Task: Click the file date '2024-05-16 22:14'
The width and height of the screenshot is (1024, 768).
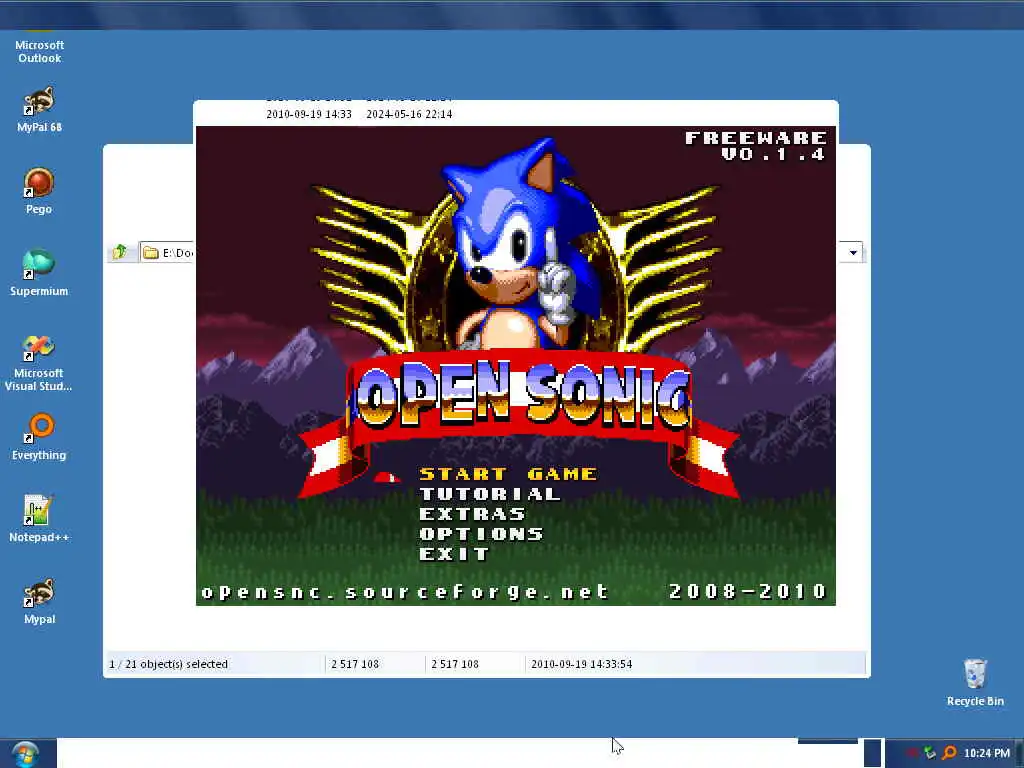Action: pos(409,114)
